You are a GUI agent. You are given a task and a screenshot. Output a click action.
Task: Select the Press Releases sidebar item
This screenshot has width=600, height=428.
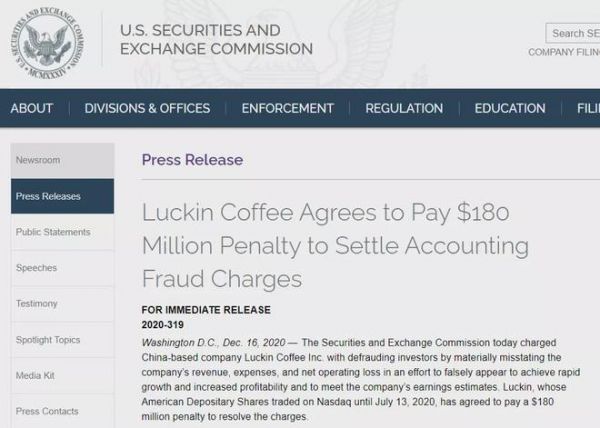[48, 196]
